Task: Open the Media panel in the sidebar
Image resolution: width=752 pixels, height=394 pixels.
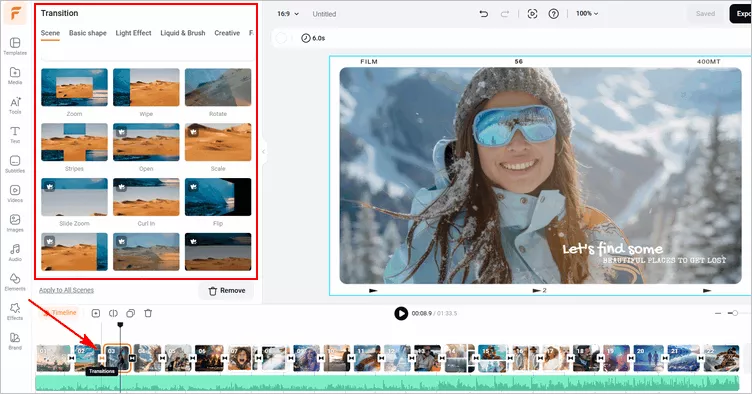Action: click(15, 76)
